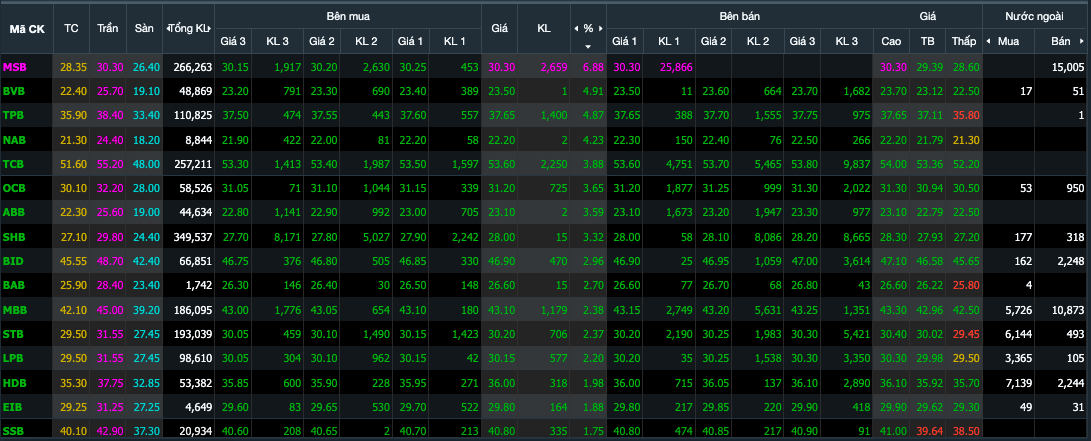Click MSB matched price 30.30 in Giá column

coord(501,67)
